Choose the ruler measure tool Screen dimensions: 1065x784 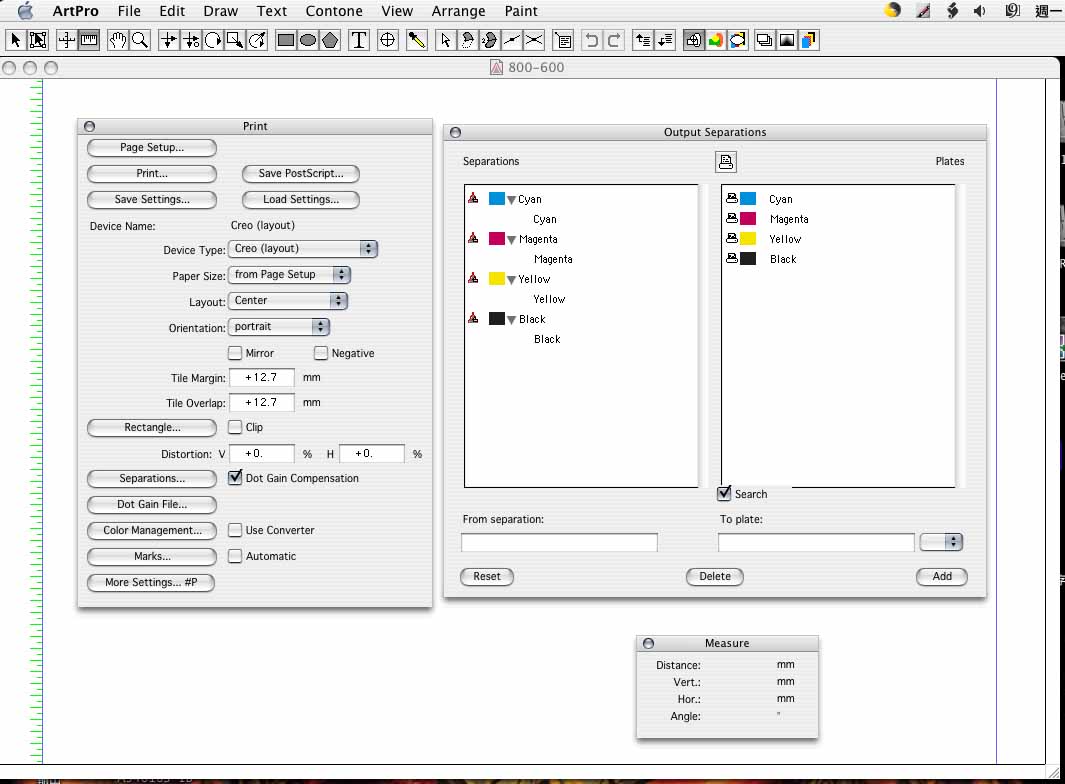pyautogui.click(x=89, y=40)
